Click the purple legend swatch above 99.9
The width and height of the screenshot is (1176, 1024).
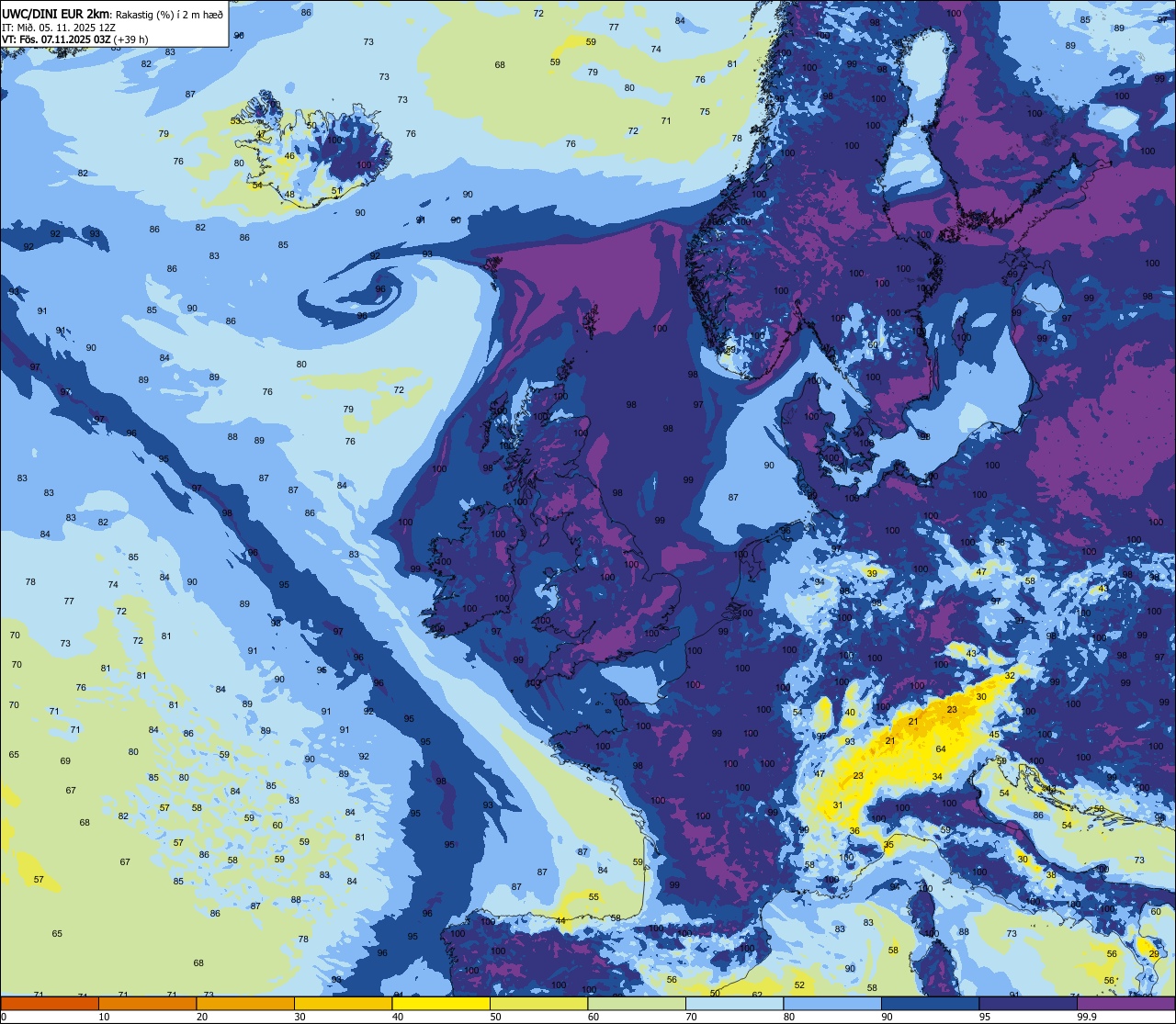coord(1125,1004)
